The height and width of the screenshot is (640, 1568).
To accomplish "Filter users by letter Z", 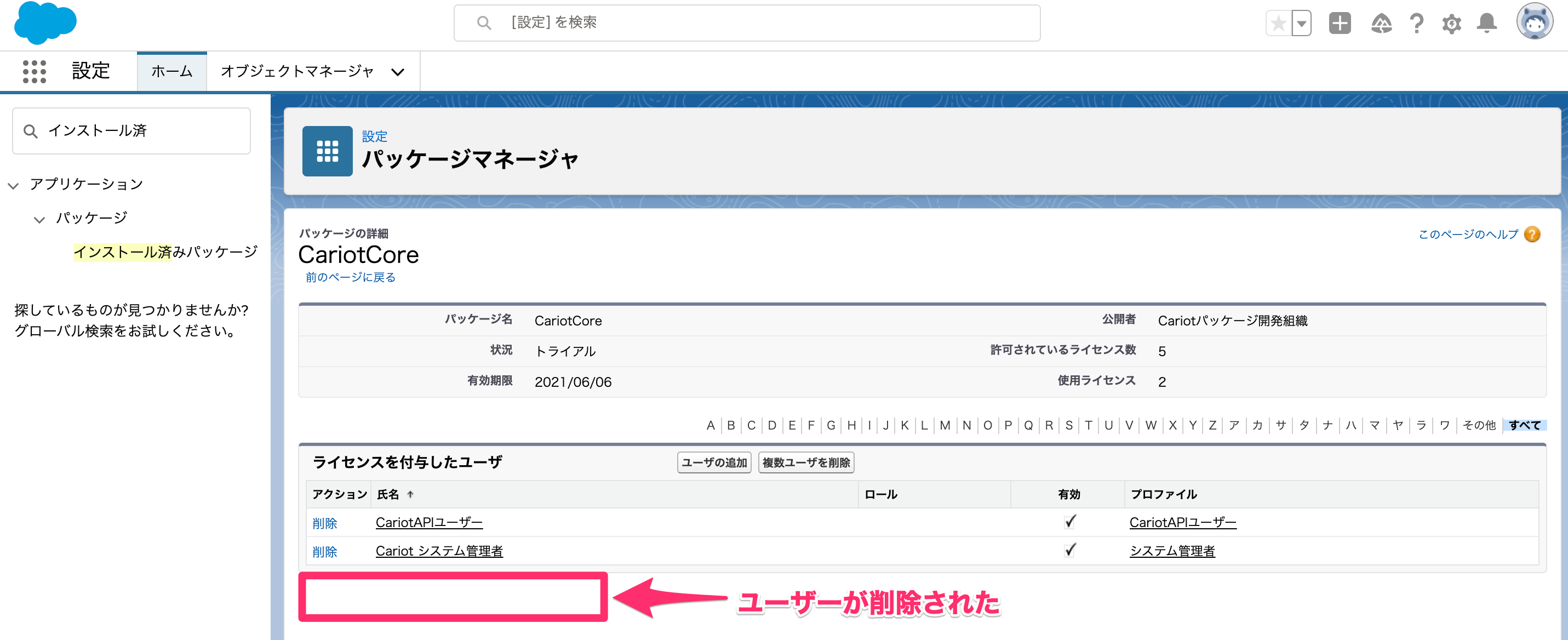I will [1212, 425].
